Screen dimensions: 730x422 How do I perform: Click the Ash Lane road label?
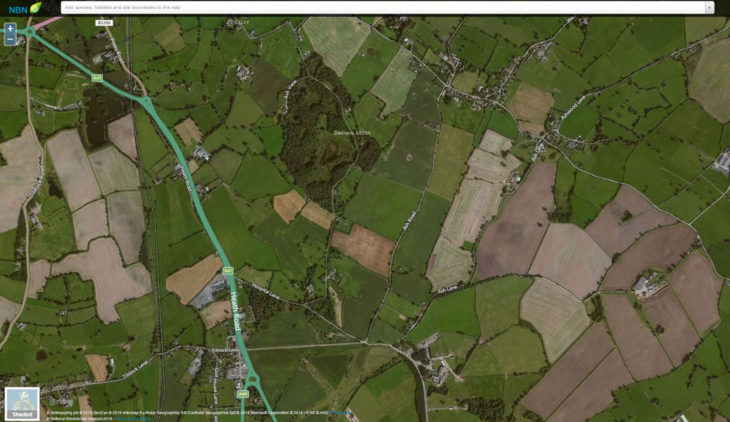(x=447, y=289)
